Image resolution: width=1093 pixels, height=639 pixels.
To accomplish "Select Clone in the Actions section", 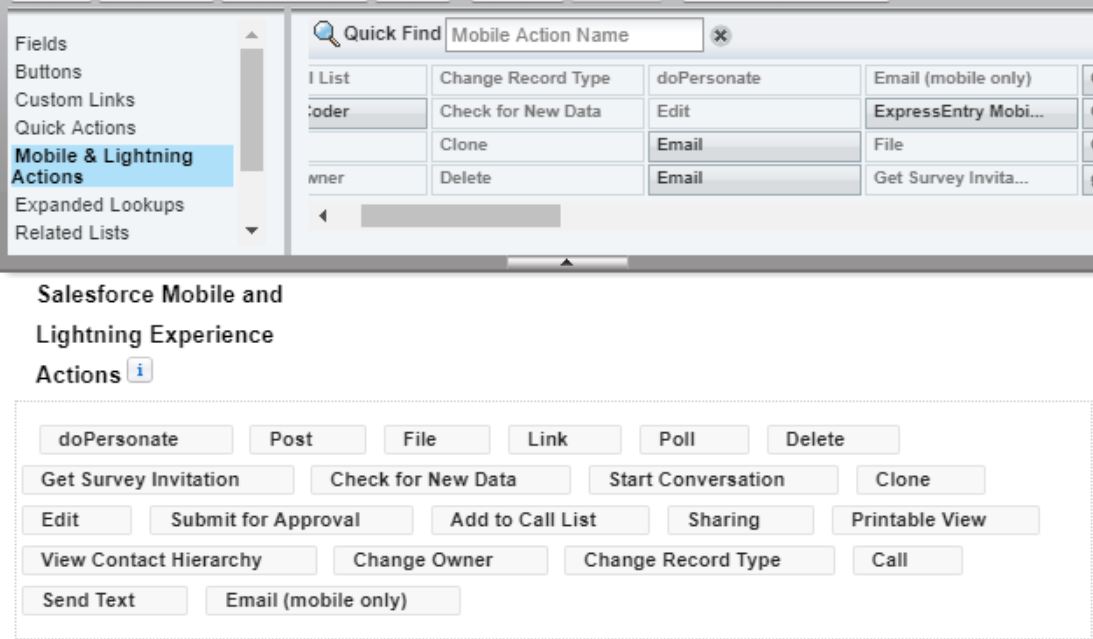I will (921, 480).
